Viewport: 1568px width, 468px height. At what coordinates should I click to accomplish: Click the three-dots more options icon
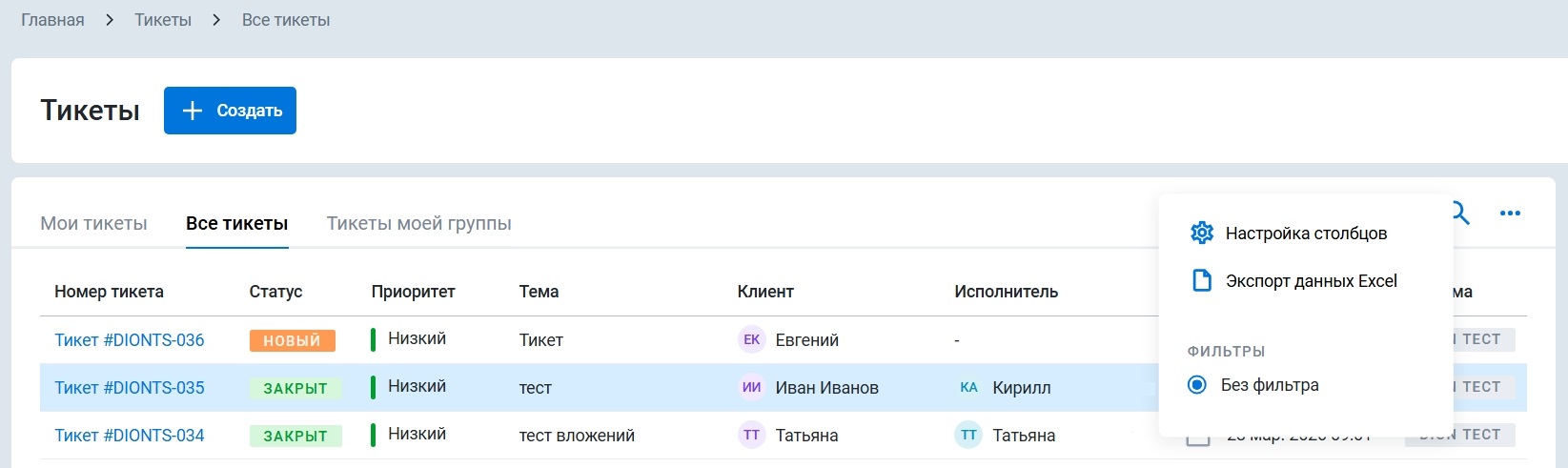[x=1510, y=214]
